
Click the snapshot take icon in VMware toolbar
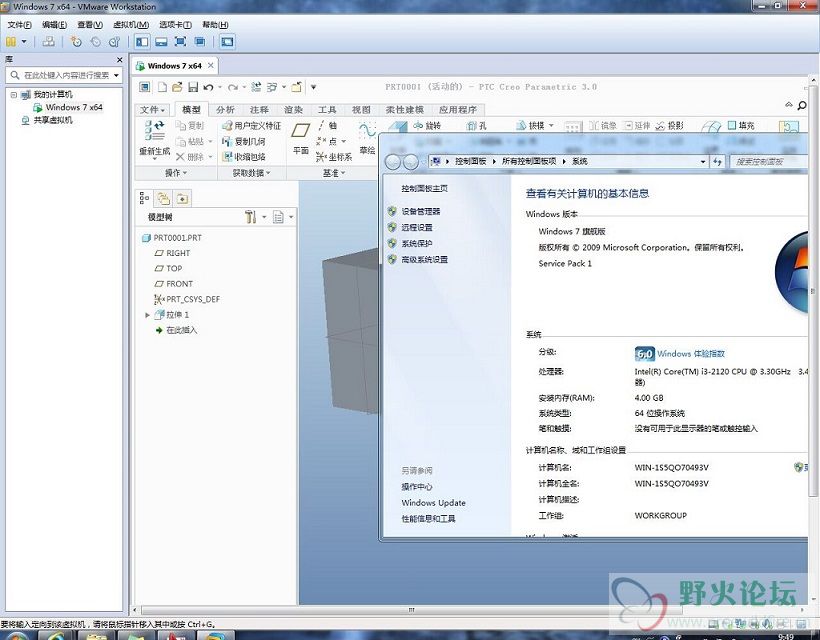76,41
